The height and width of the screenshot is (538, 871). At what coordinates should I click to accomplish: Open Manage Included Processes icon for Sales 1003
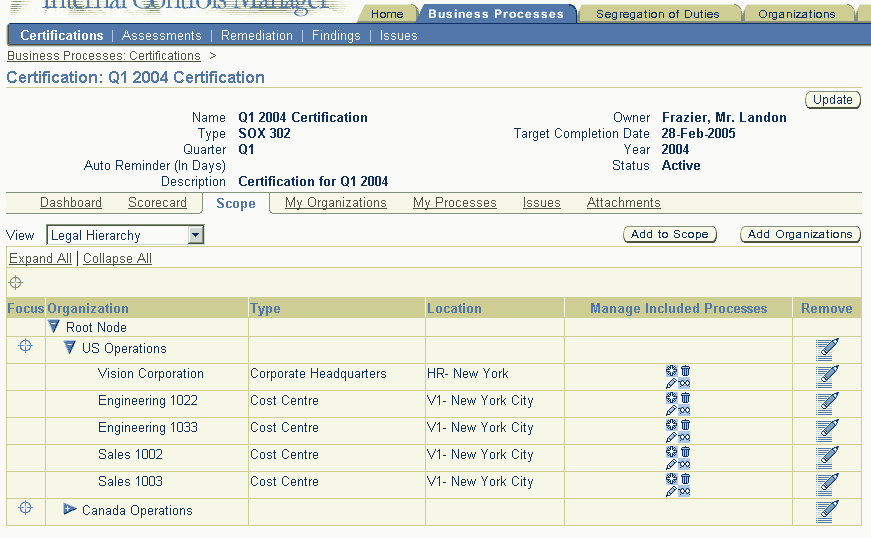pyautogui.click(x=678, y=485)
